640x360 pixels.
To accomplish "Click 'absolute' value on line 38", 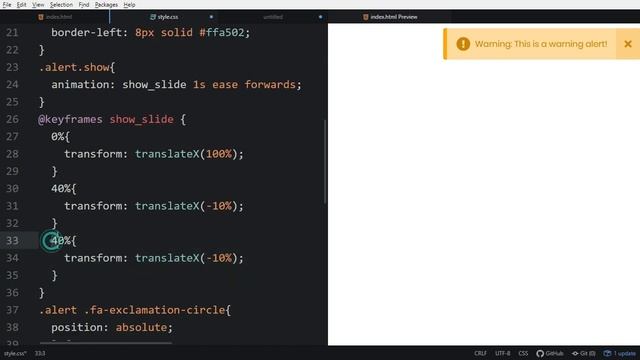I will pos(141,327).
